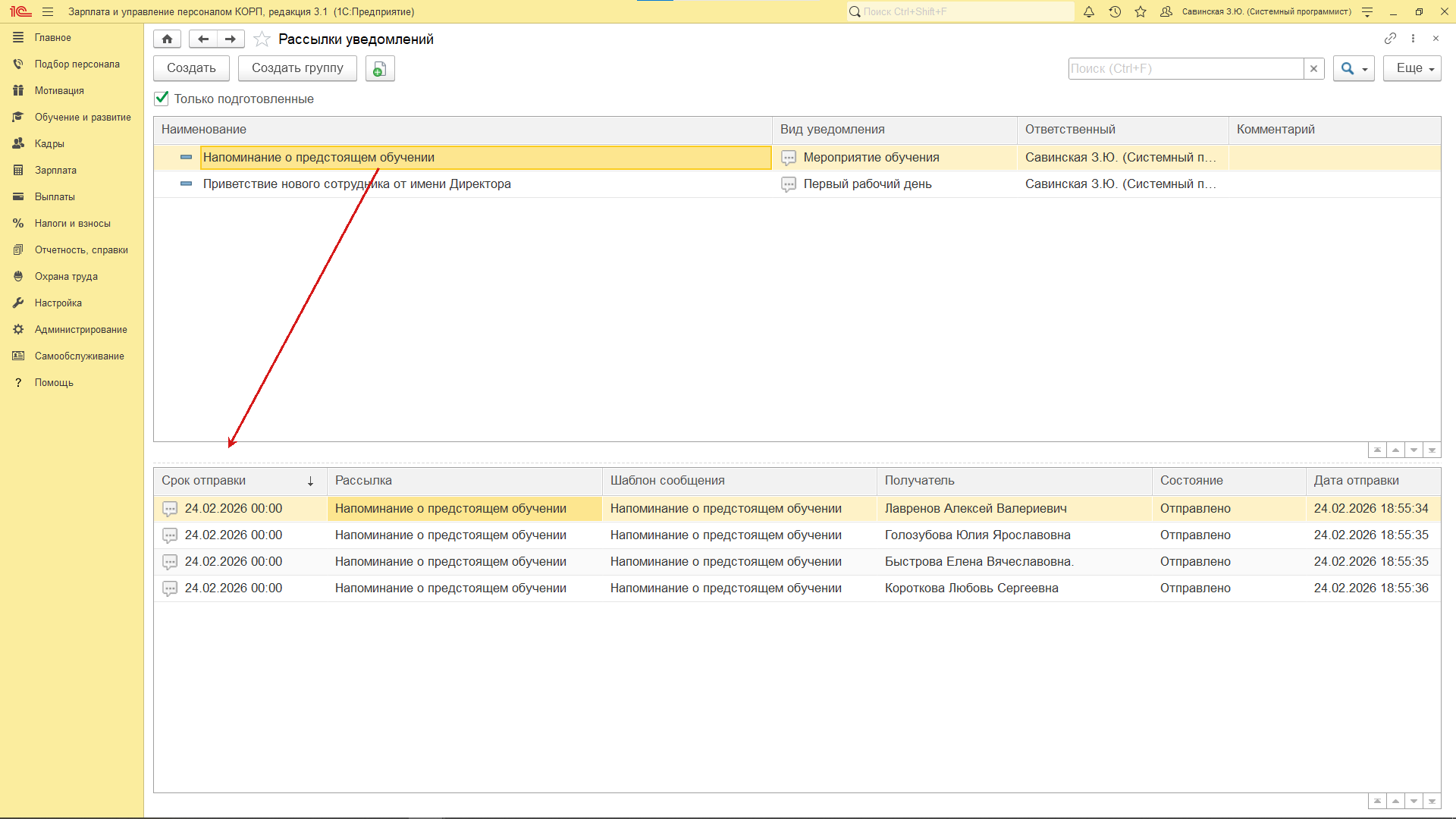Open Кадры section in sidebar
Screen dimensions: 1456x819
[49, 144]
